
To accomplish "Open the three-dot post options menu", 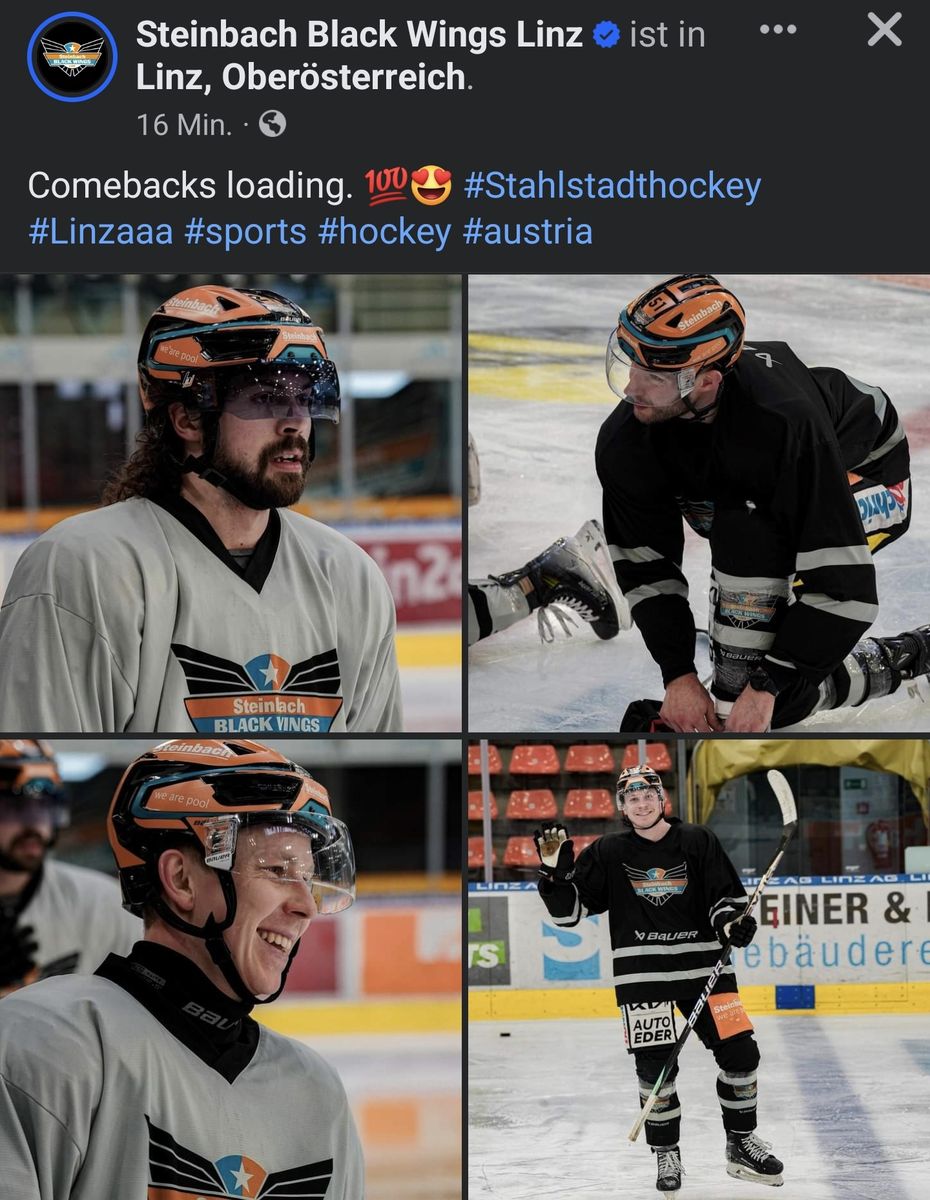I will pyautogui.click(x=778, y=30).
